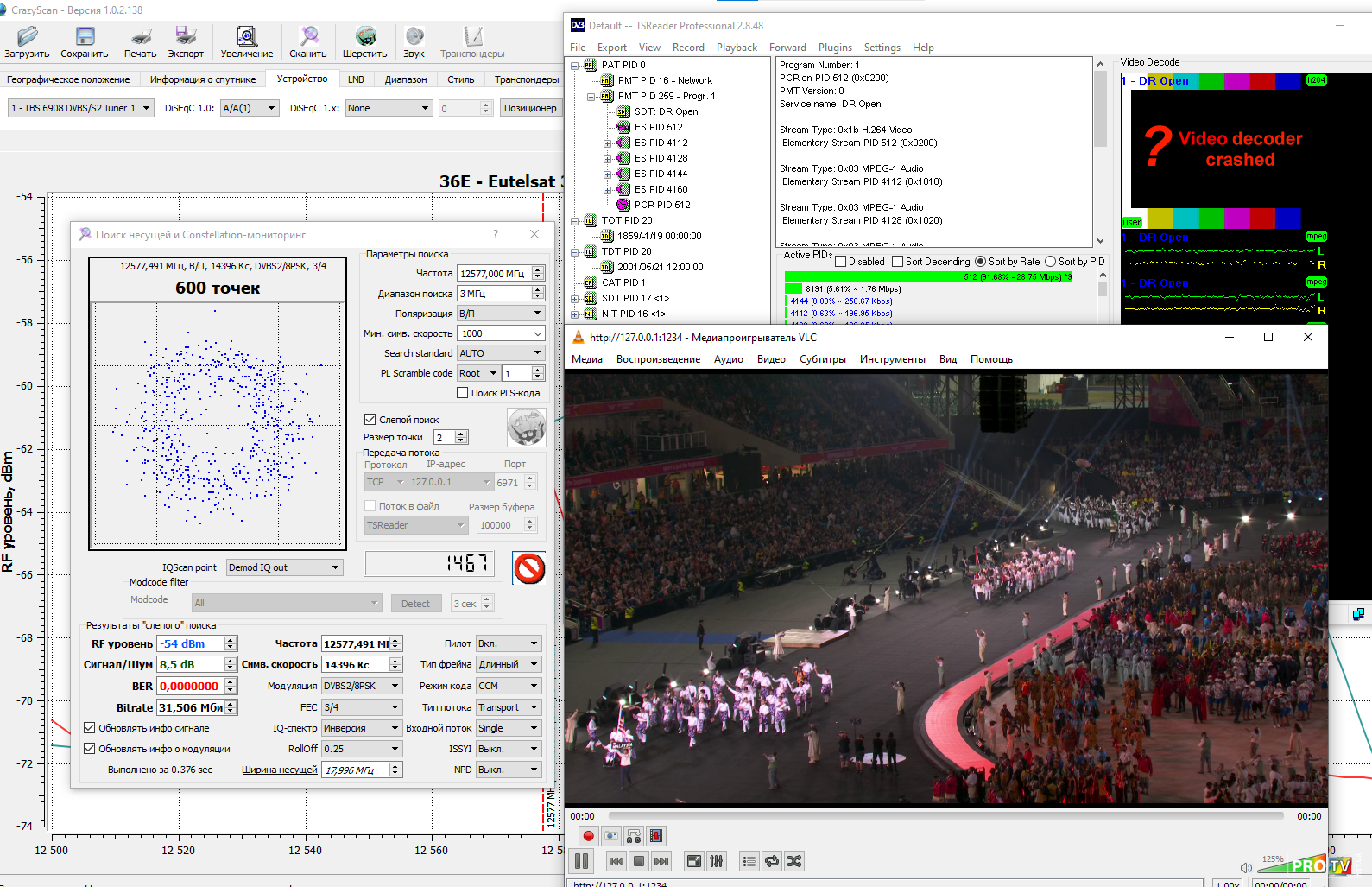Open the Playback menu in TSReader
This screenshot has height=887, width=1372.
(x=736, y=48)
